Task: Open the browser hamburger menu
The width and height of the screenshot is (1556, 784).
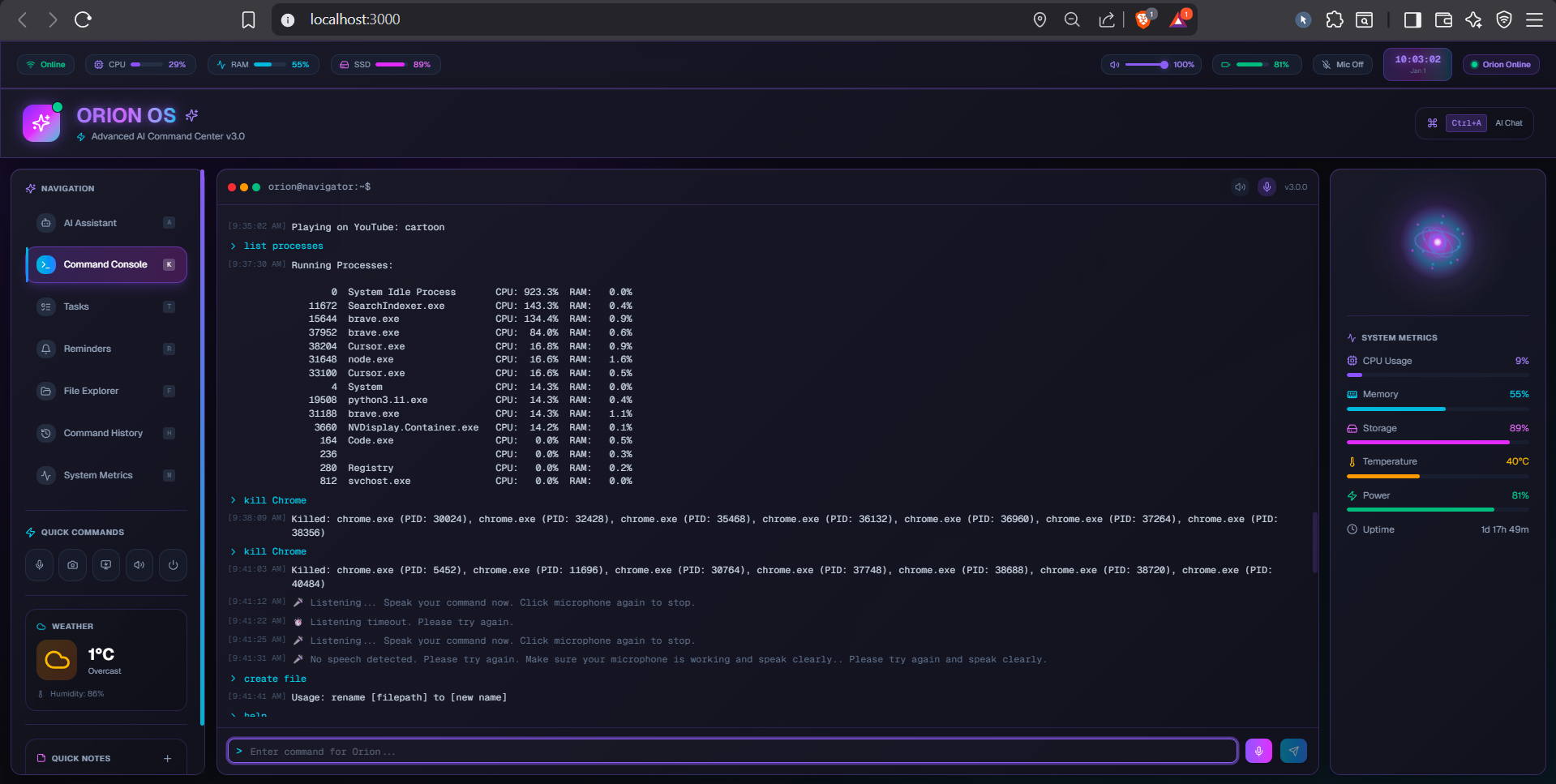Action: pyautogui.click(x=1535, y=19)
